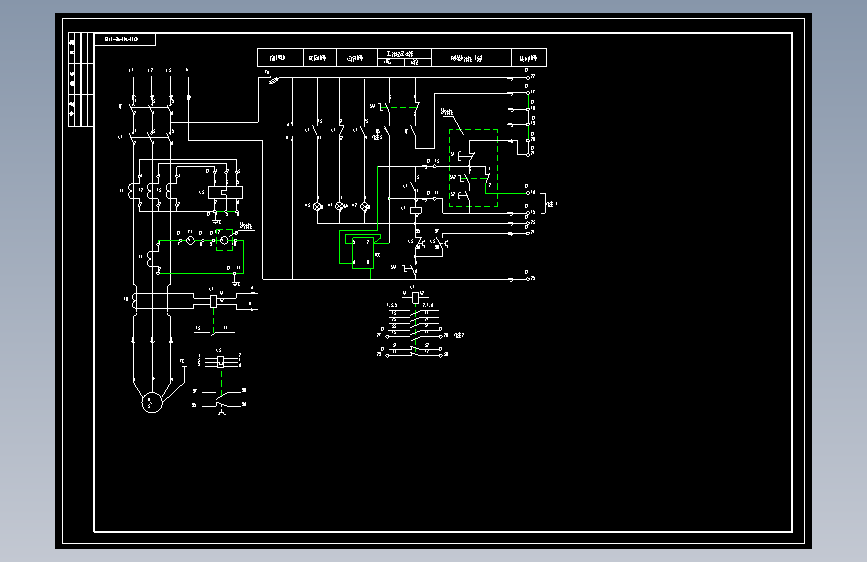Image resolution: width=867 pixels, height=562 pixels.
Task: Click the drawing number box in top-left corner
Action: coord(125,39)
